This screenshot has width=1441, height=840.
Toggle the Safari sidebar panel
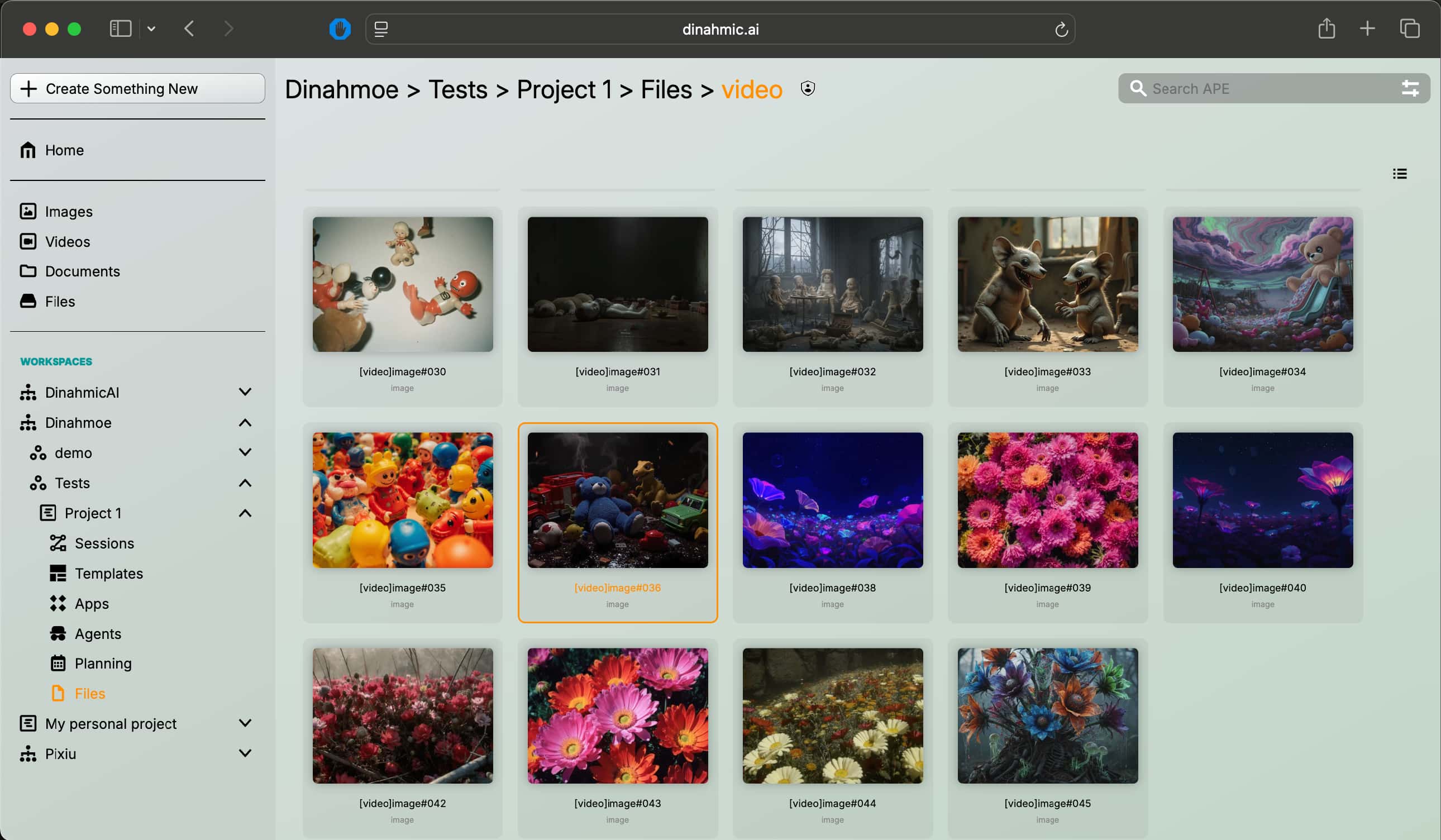click(x=120, y=28)
